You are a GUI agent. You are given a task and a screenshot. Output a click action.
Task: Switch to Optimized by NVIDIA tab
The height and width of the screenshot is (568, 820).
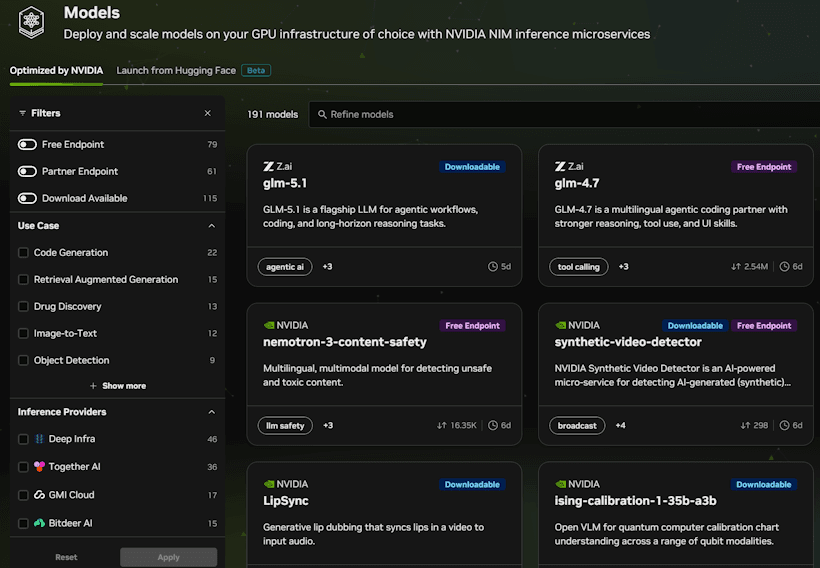56,71
